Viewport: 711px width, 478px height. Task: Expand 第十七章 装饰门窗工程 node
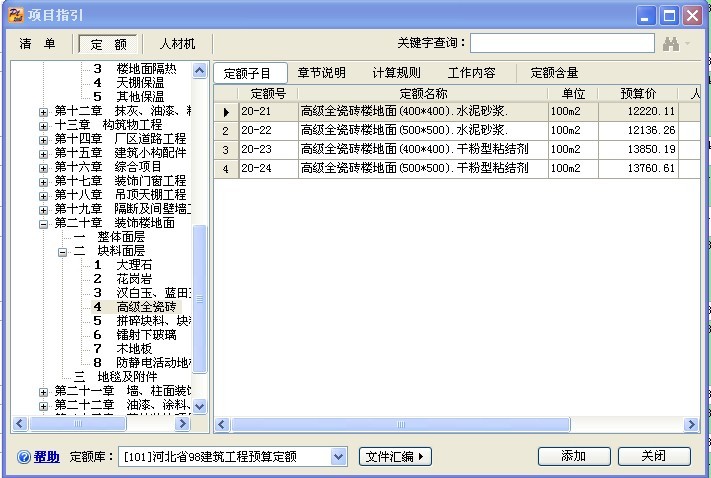[x=43, y=182]
